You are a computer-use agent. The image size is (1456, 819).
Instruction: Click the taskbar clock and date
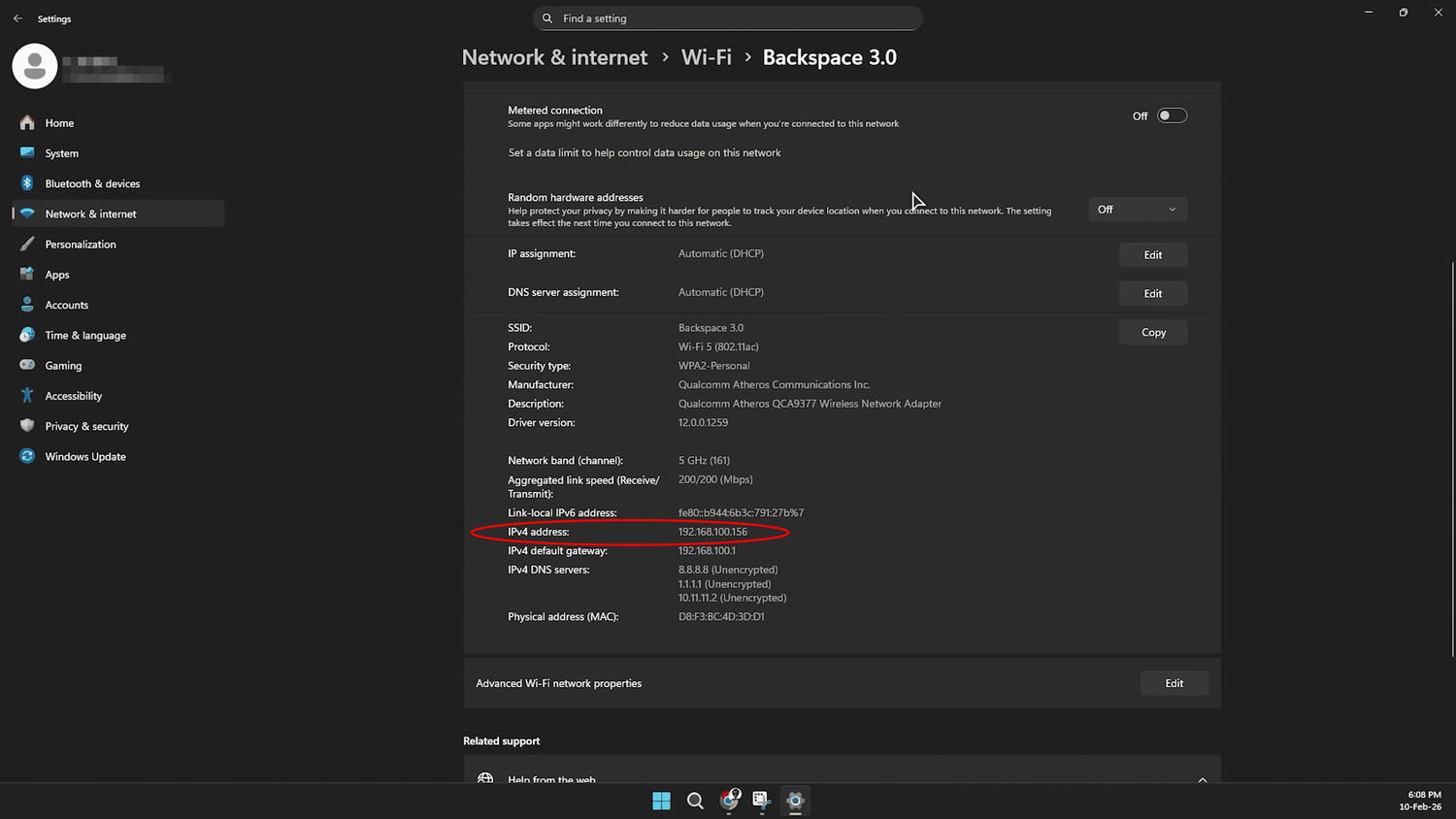pos(1420,801)
